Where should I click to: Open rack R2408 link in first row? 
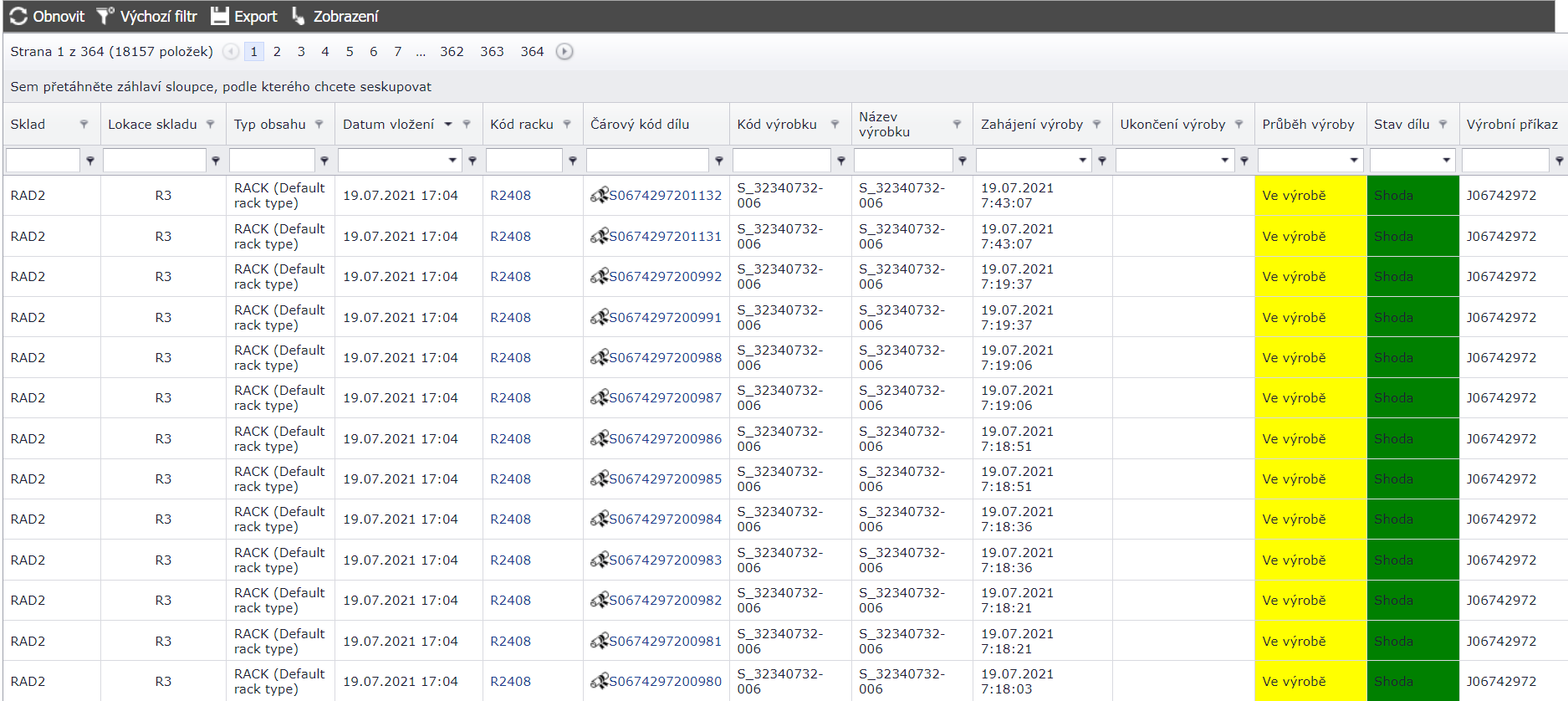pos(510,196)
